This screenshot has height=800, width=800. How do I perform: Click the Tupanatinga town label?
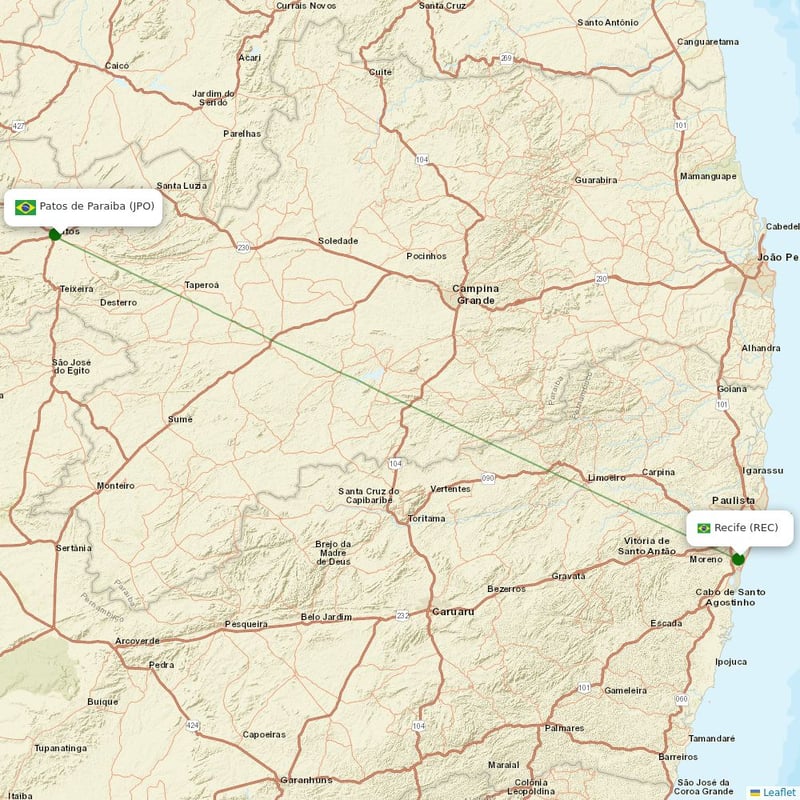coord(60,748)
